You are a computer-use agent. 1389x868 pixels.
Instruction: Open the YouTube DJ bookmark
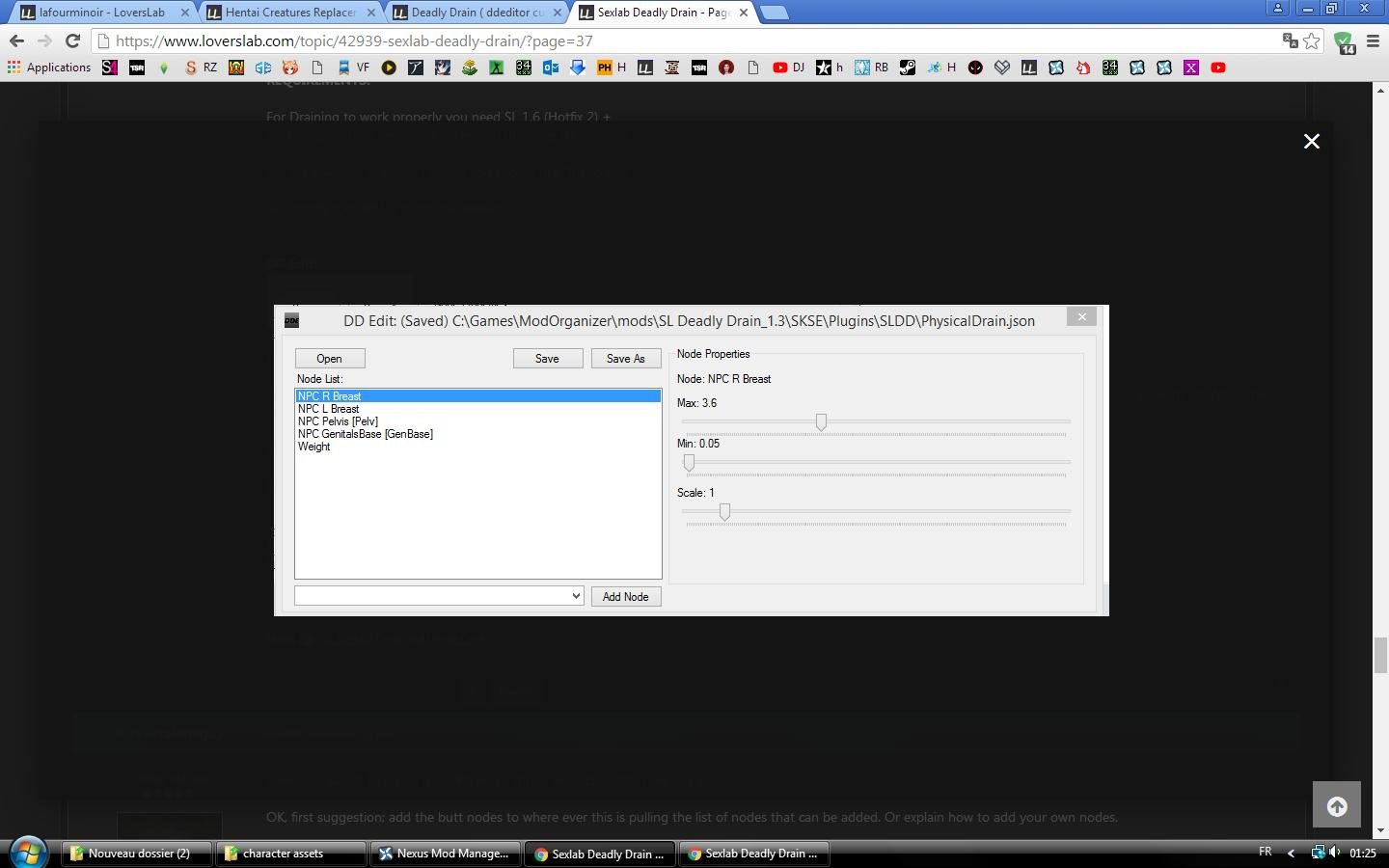788,68
